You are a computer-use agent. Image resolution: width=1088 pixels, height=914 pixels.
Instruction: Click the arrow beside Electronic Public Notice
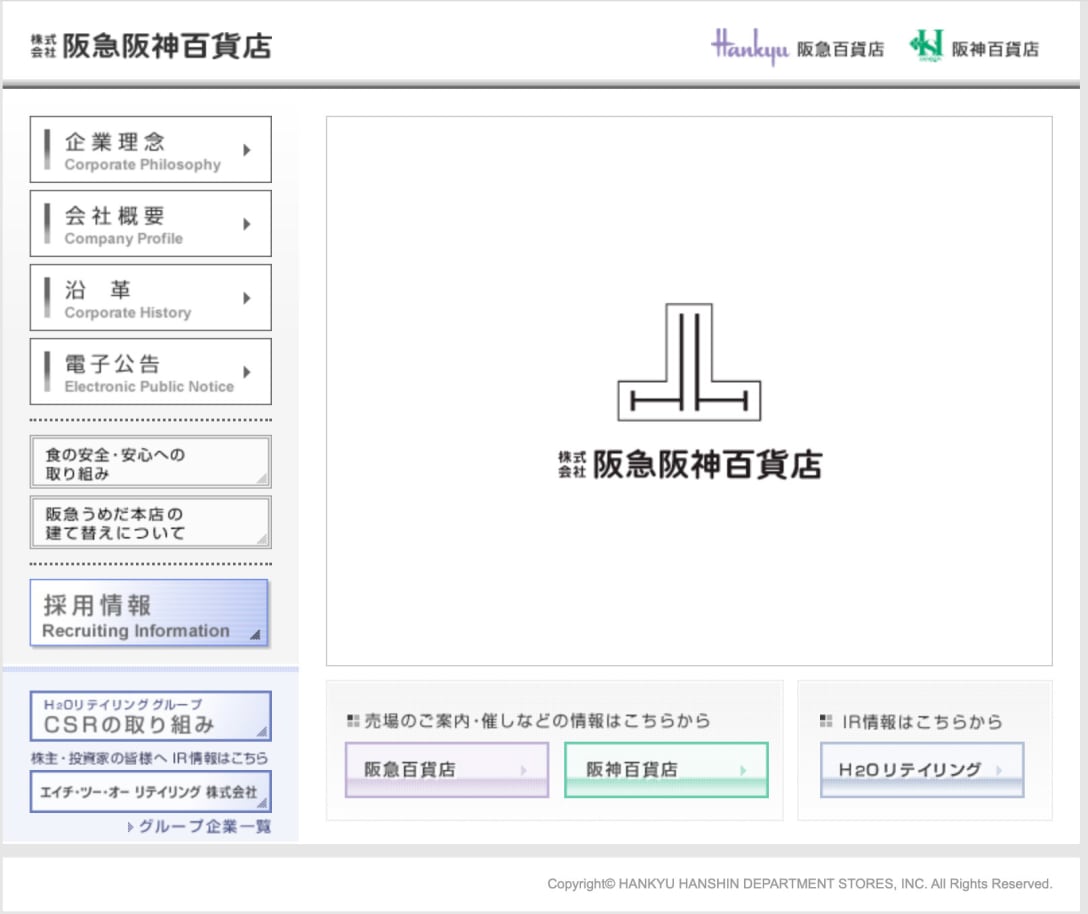point(246,372)
